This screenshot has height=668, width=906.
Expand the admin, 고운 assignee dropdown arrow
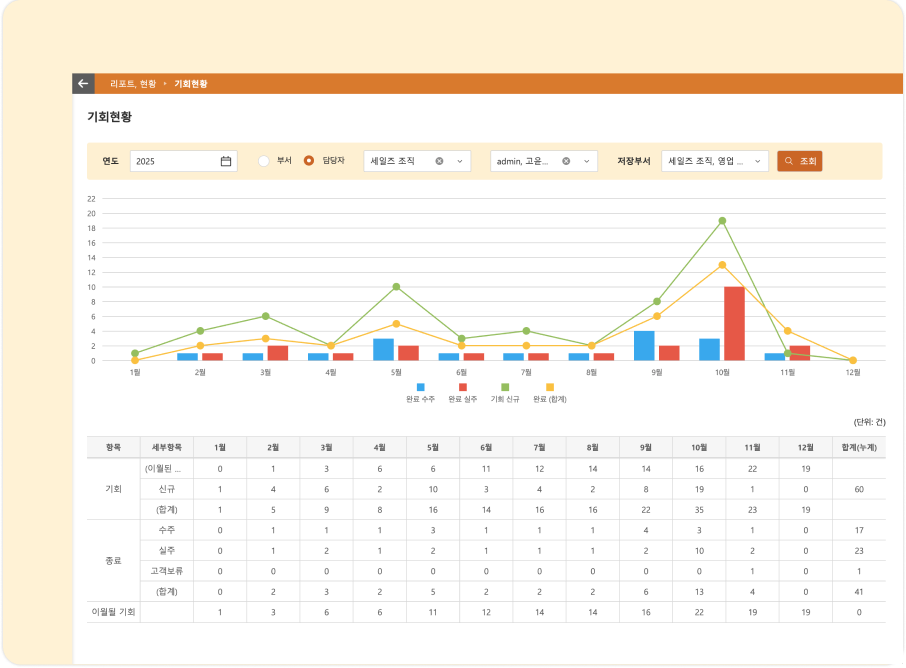586,161
